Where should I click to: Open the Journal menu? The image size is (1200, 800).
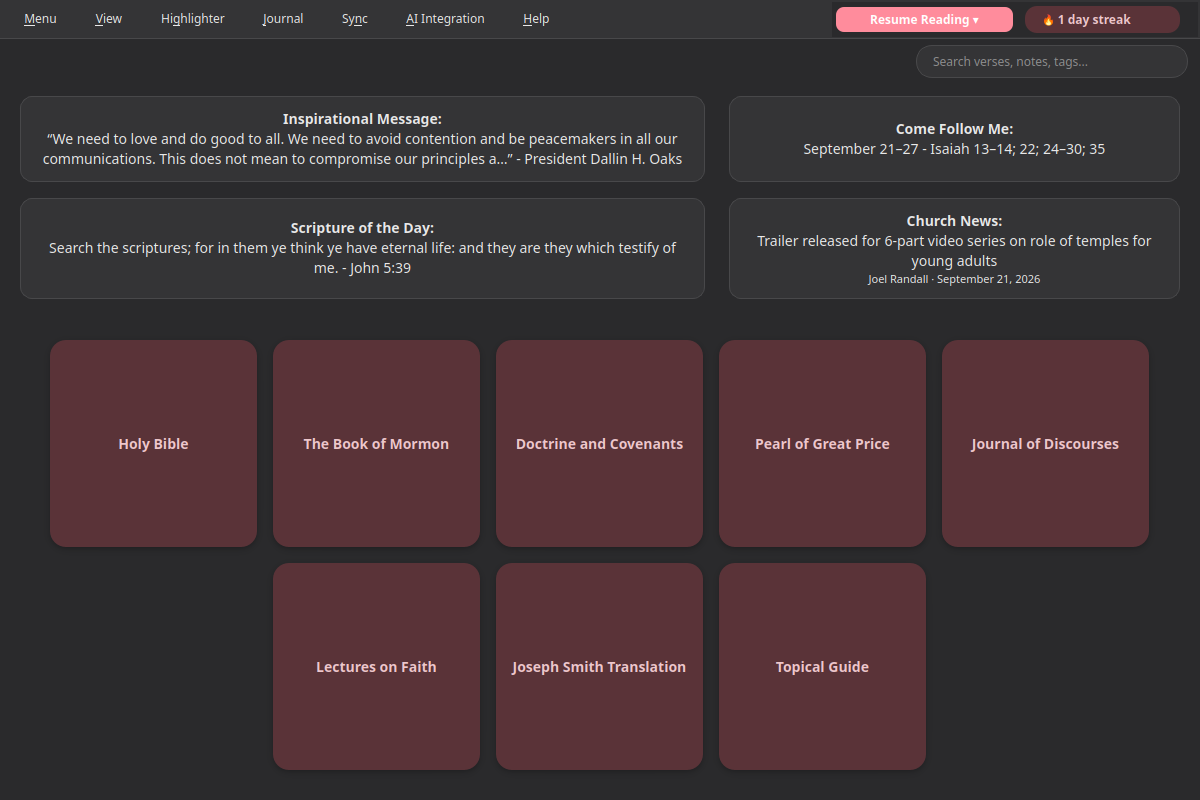click(283, 19)
